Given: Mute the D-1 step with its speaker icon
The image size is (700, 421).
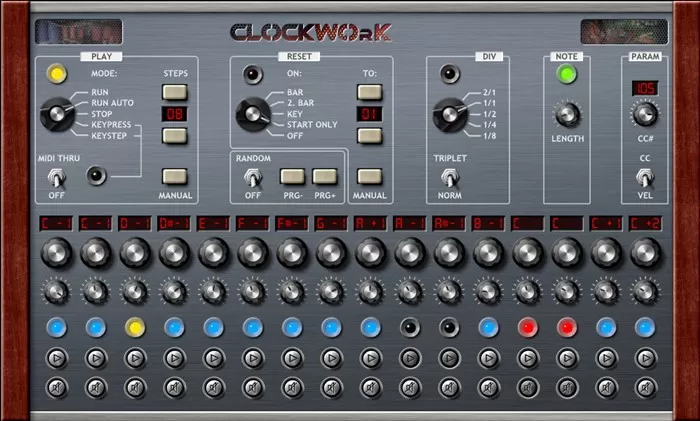Looking at the screenshot, I should (x=135, y=388).
